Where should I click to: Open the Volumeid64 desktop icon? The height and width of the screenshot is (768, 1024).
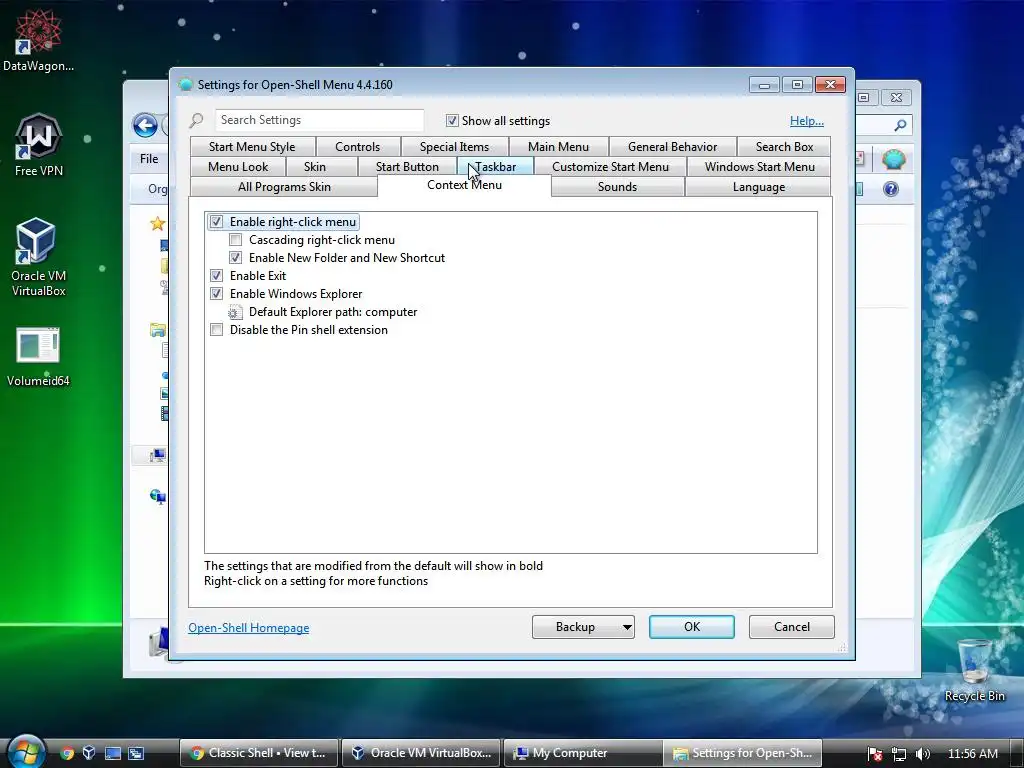point(38,357)
